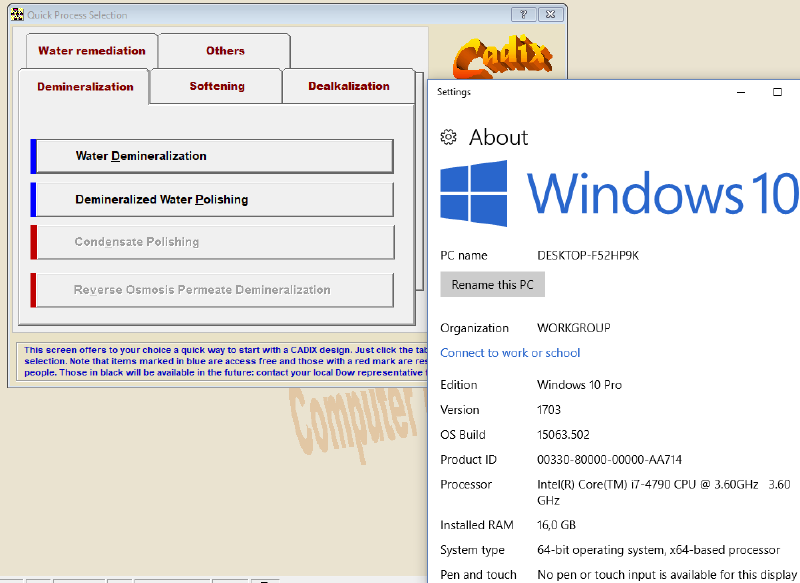Select the Edition value Windows 10 Pro
Screen dimensions: 800x583
coord(579,385)
